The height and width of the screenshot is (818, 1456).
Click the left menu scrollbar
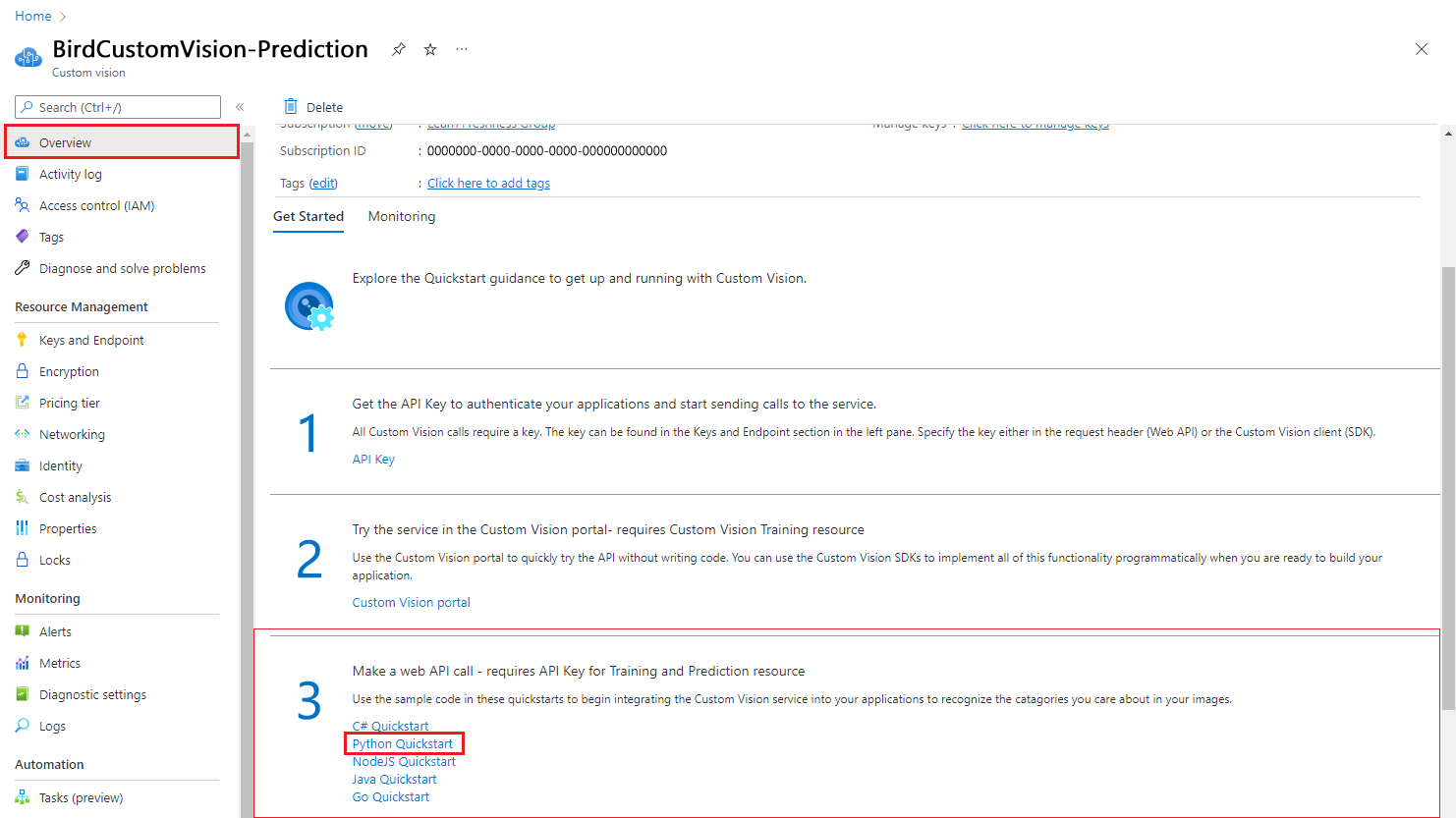click(x=247, y=479)
